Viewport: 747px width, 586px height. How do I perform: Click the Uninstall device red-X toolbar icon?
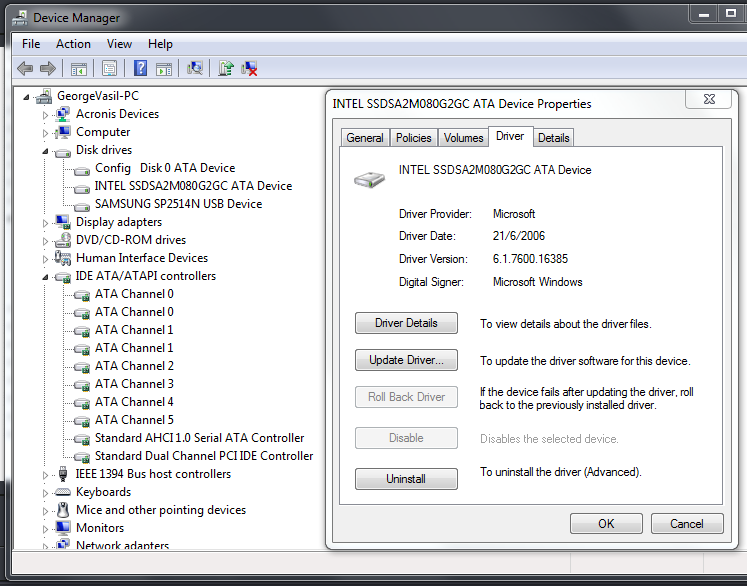pos(249,69)
